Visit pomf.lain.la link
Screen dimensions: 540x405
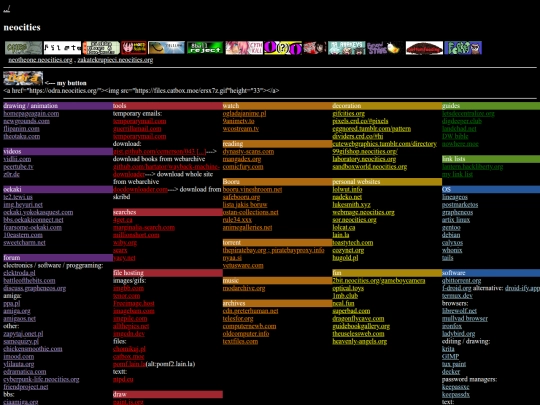pyautogui.click(x=129, y=364)
